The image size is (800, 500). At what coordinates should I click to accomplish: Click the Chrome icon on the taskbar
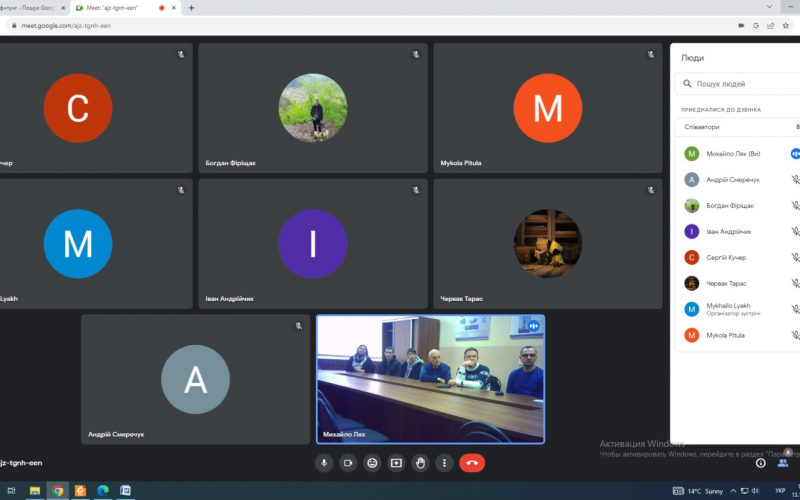(58, 491)
